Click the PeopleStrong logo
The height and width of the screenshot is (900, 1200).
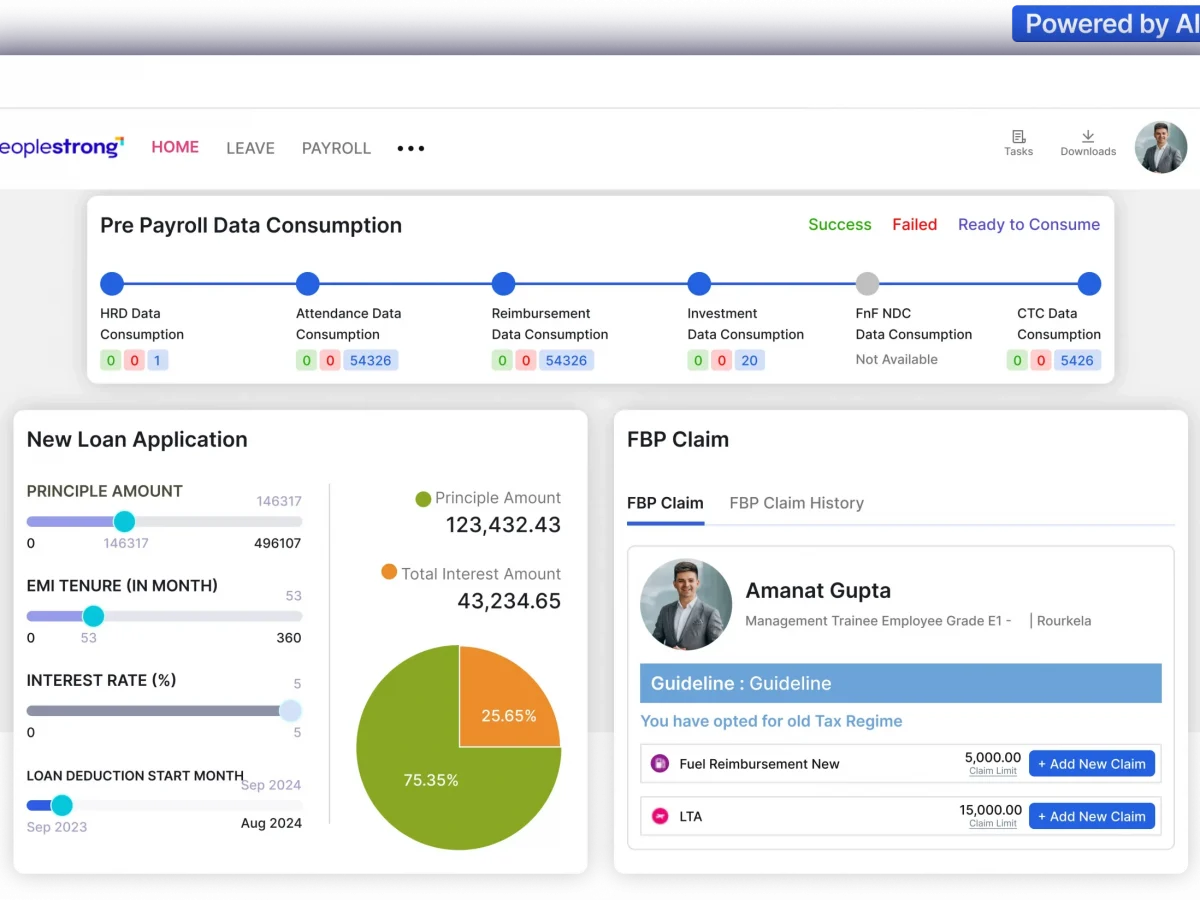click(60, 147)
